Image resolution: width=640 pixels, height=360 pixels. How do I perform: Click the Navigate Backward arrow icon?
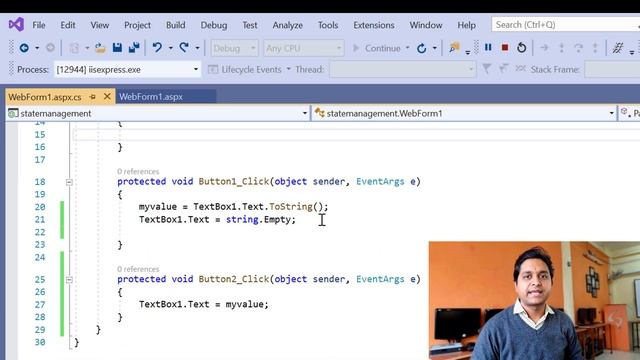coord(24,48)
